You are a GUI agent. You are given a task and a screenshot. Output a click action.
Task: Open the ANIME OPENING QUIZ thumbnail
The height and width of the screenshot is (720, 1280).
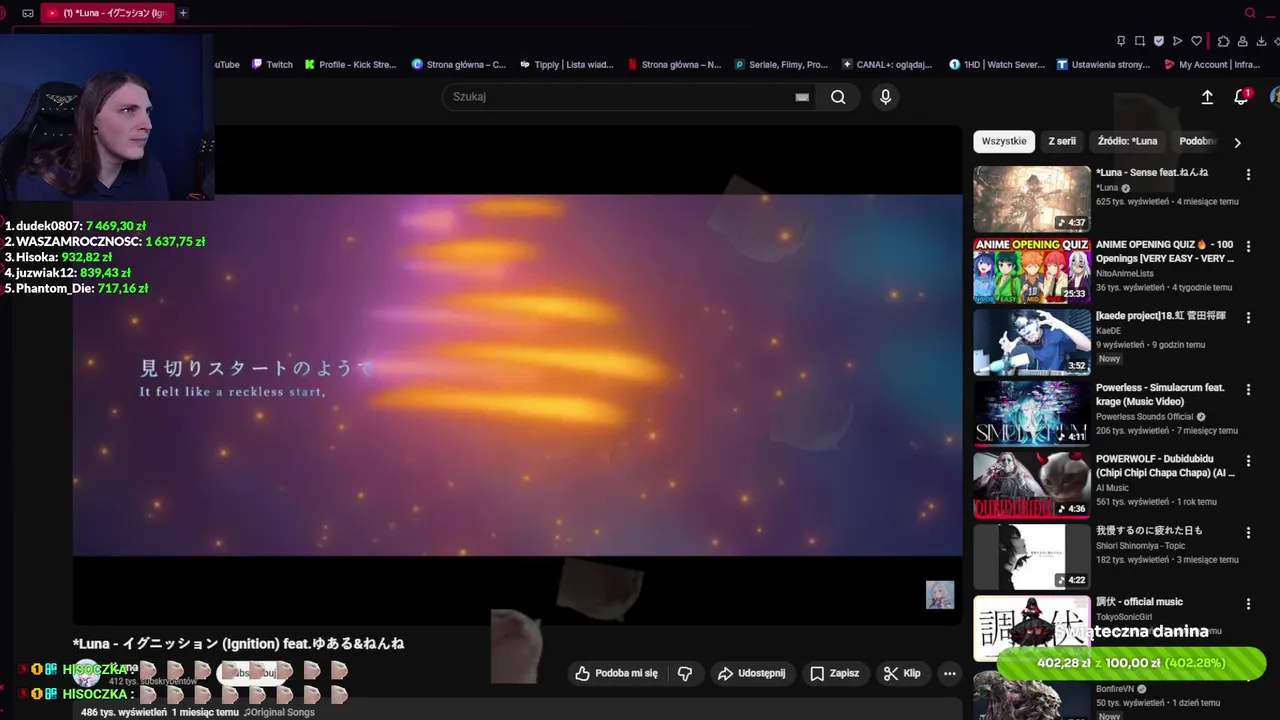tap(1032, 270)
